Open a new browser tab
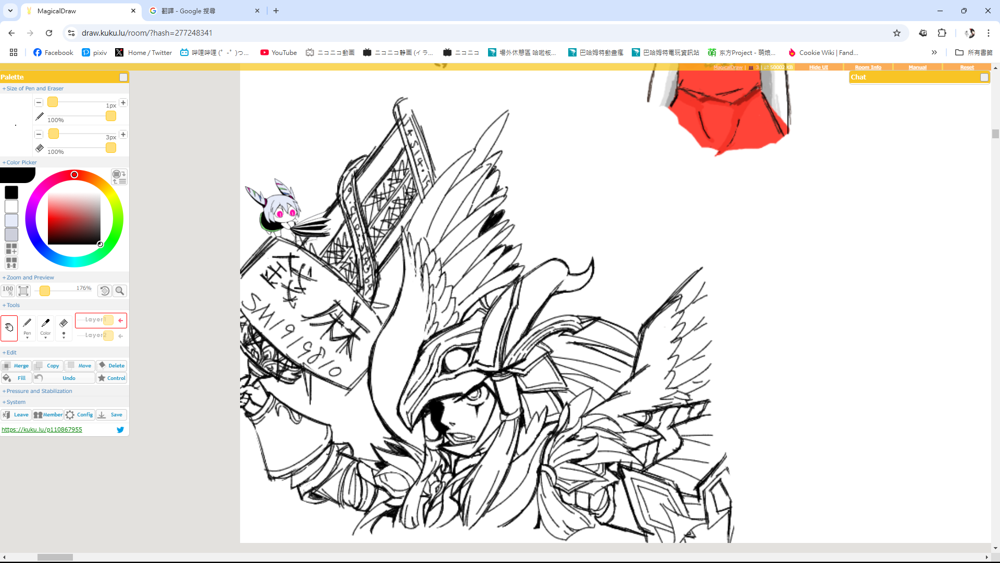Viewport: 1000px width, 563px height. pyautogui.click(x=276, y=11)
